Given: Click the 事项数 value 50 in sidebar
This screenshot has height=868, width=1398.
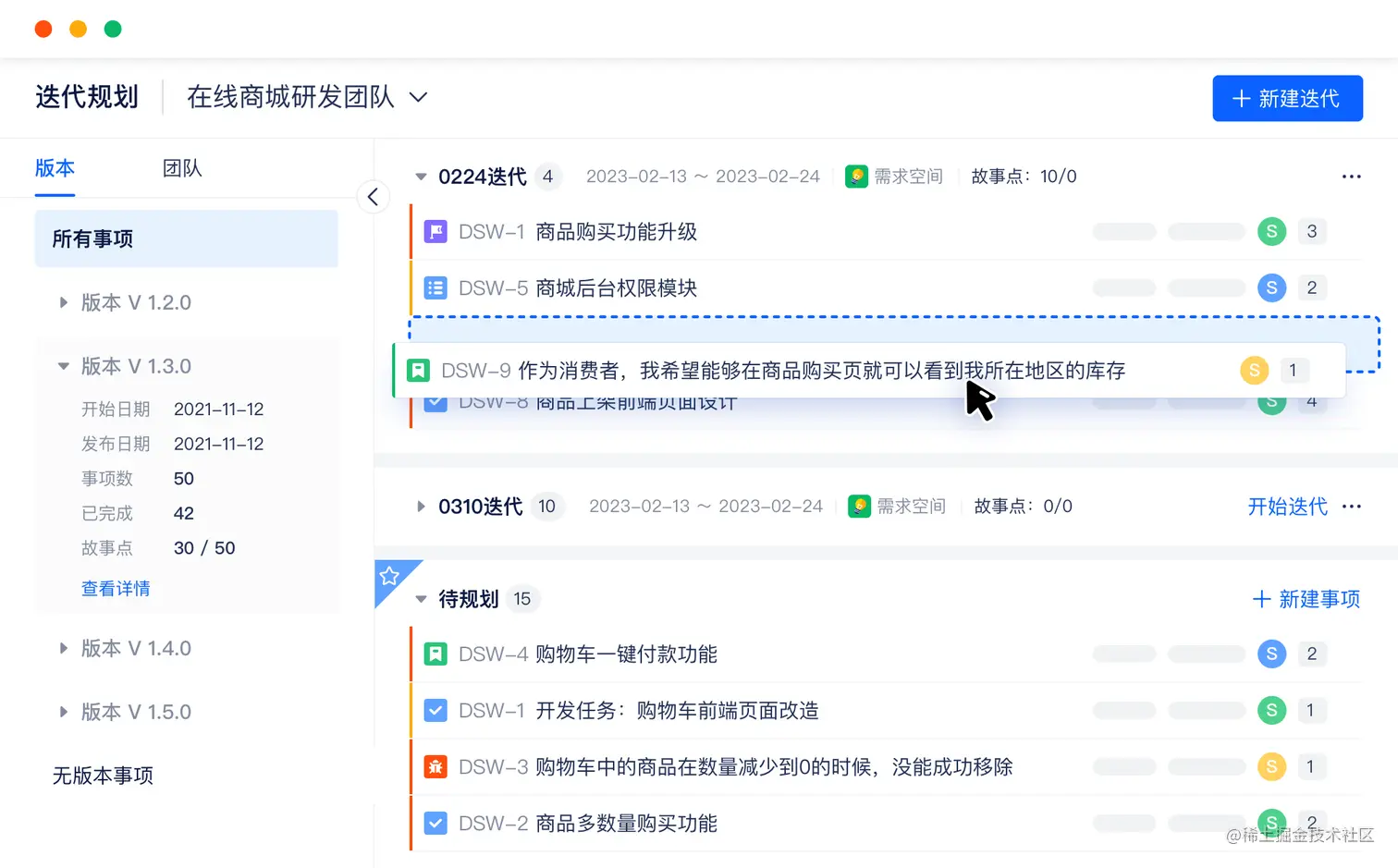Looking at the screenshot, I should (184, 479).
